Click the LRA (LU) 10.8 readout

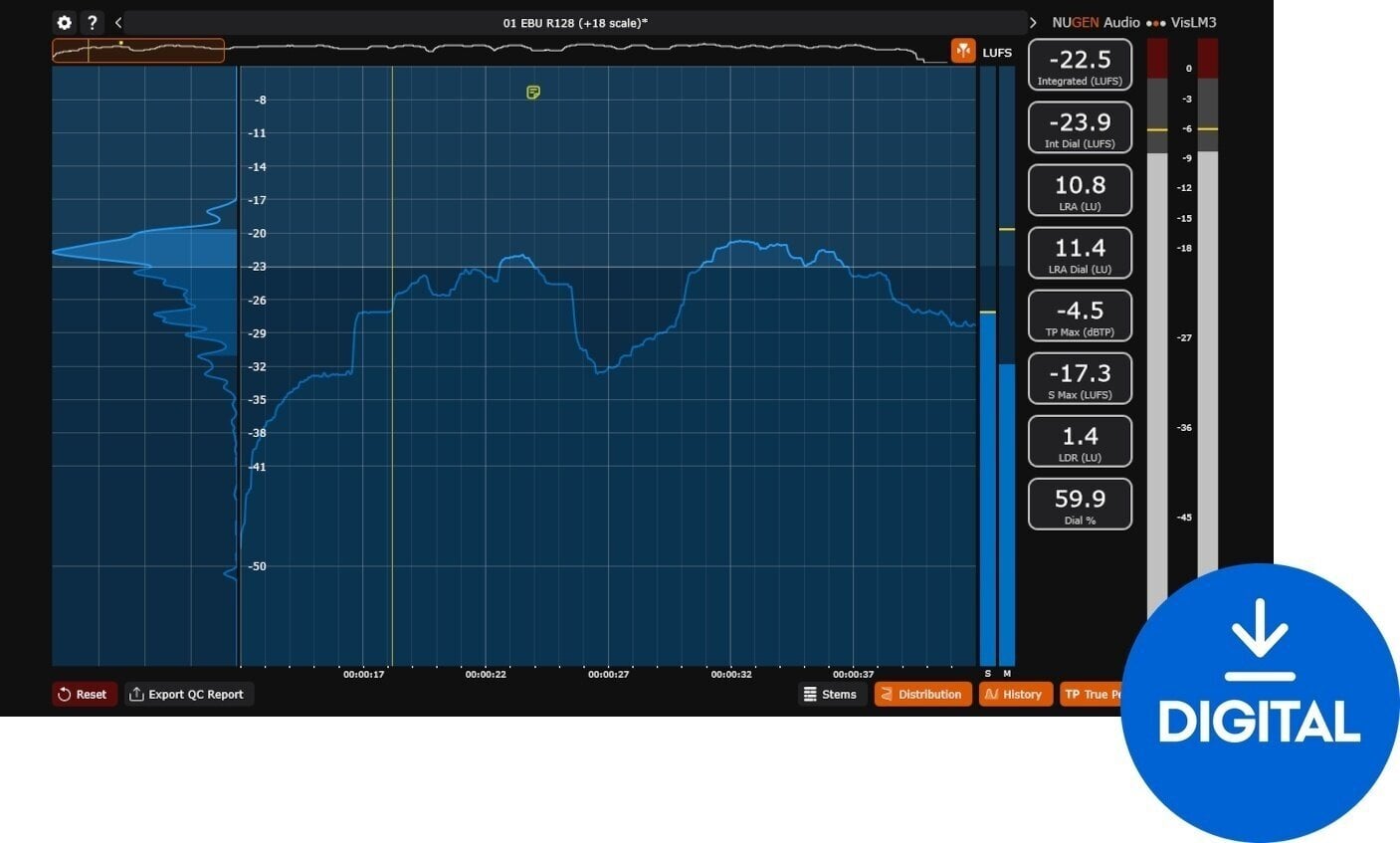[x=1080, y=190]
